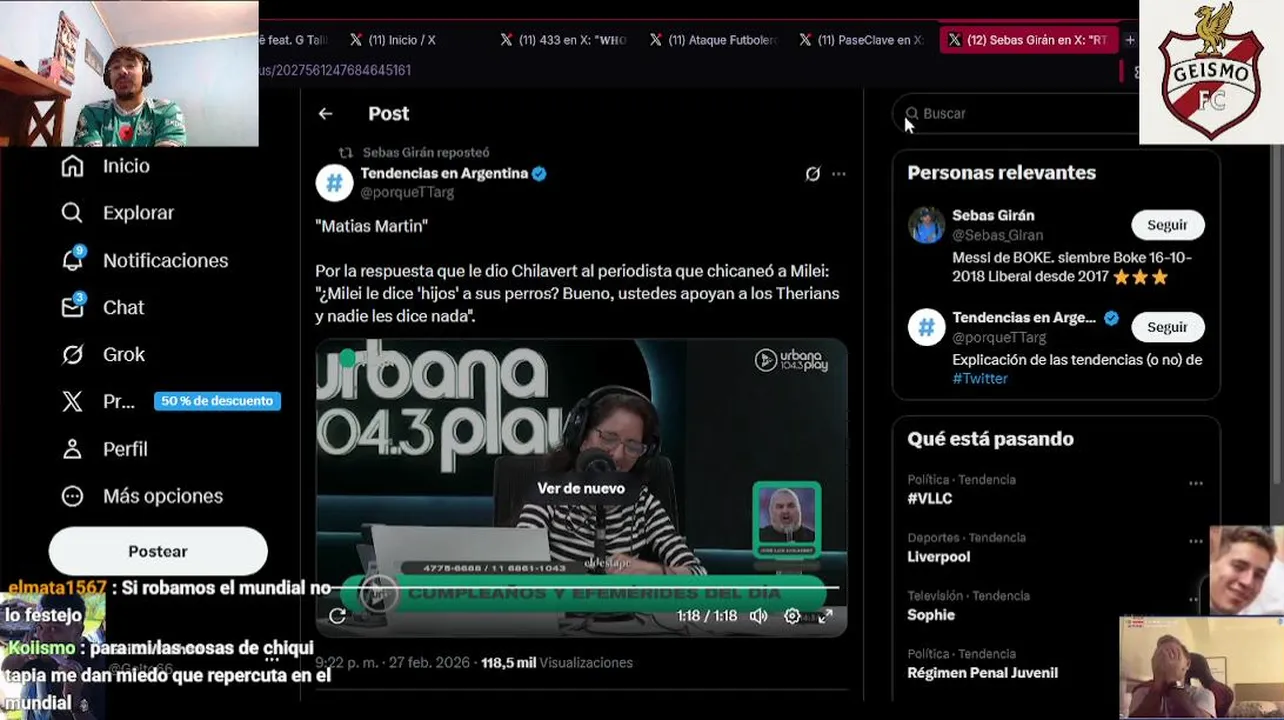Viewport: 1284px width, 720px height.
Task: Open video settings gear icon
Action: click(792, 616)
